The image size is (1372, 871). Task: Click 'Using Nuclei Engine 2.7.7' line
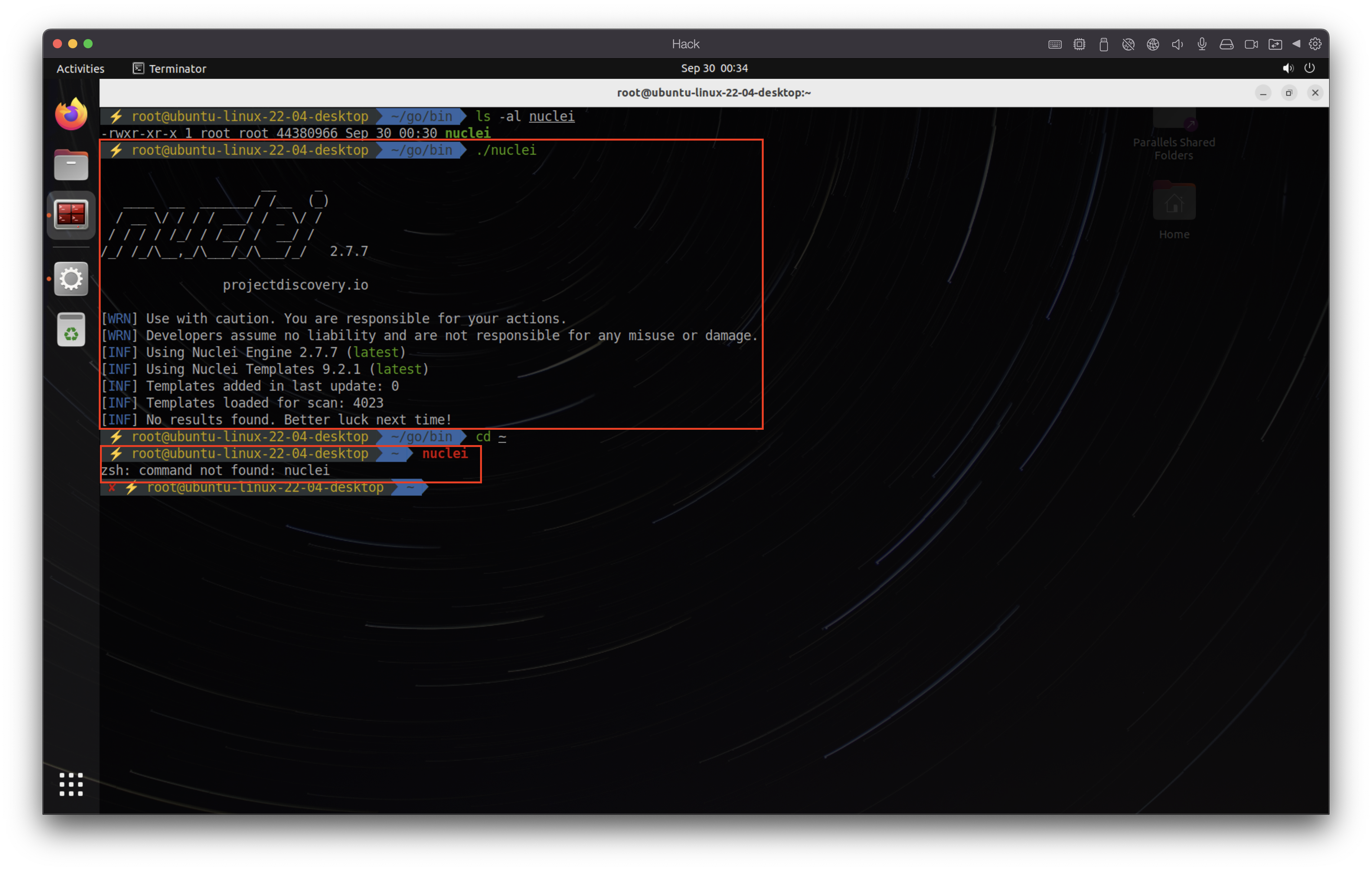point(253,352)
